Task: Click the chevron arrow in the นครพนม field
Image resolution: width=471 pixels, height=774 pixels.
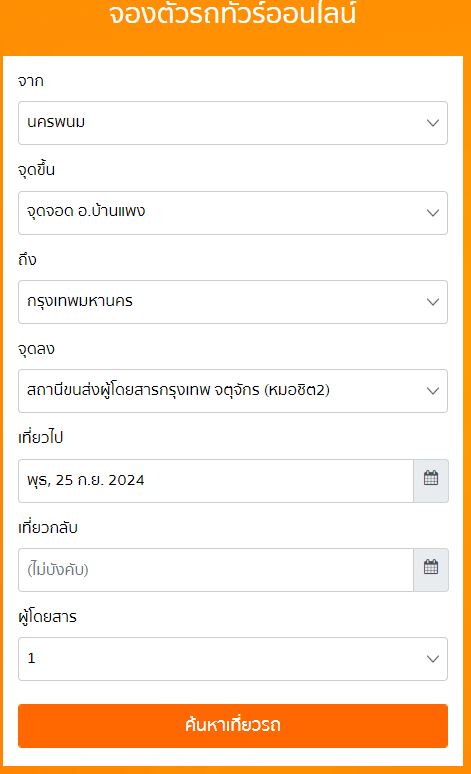Action: pos(433,123)
